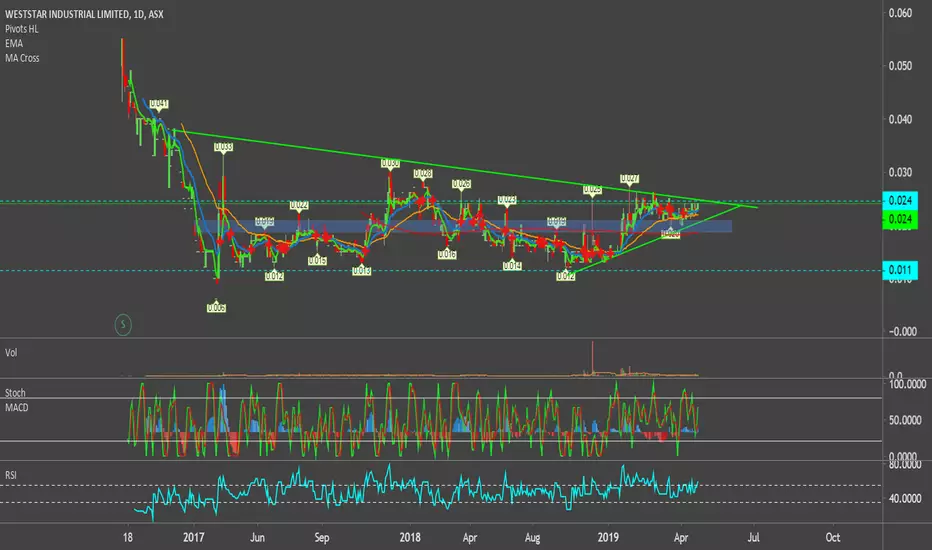Select the cyan 0.011 price level tag
Viewport: 932px width, 550px height.
(x=900, y=270)
